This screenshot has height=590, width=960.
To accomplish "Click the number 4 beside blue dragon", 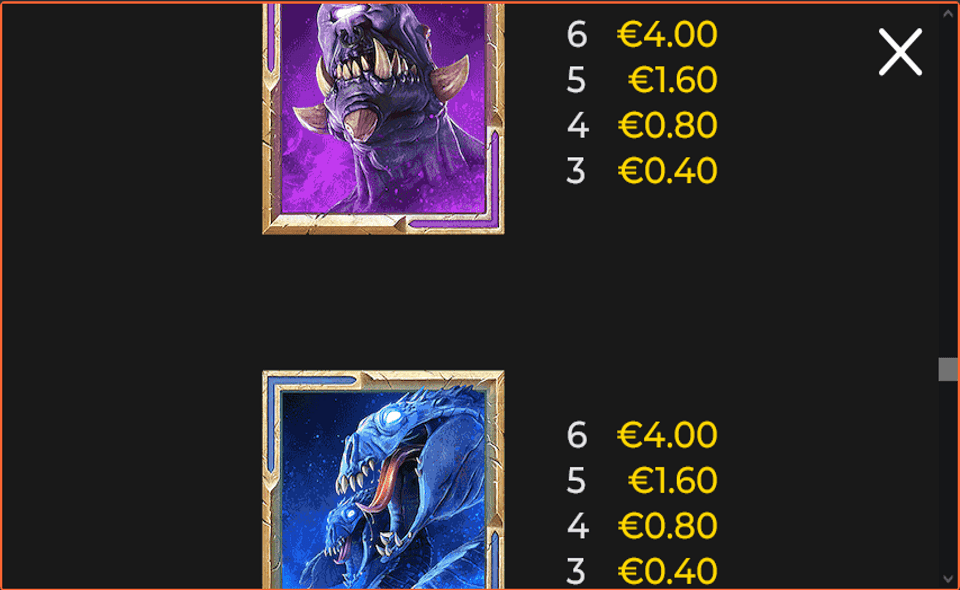I will (x=577, y=526).
